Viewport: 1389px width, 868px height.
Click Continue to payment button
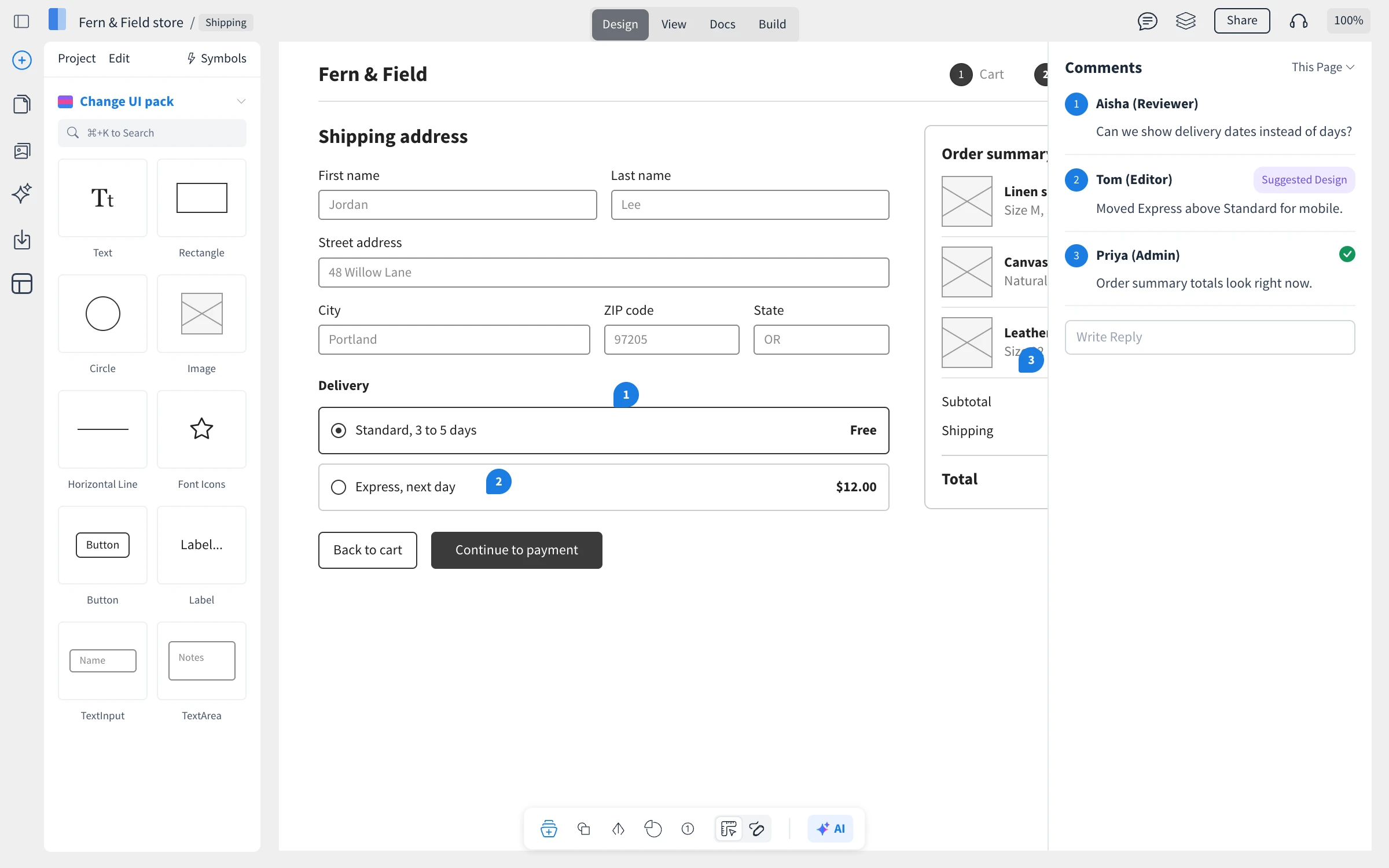[x=517, y=550]
